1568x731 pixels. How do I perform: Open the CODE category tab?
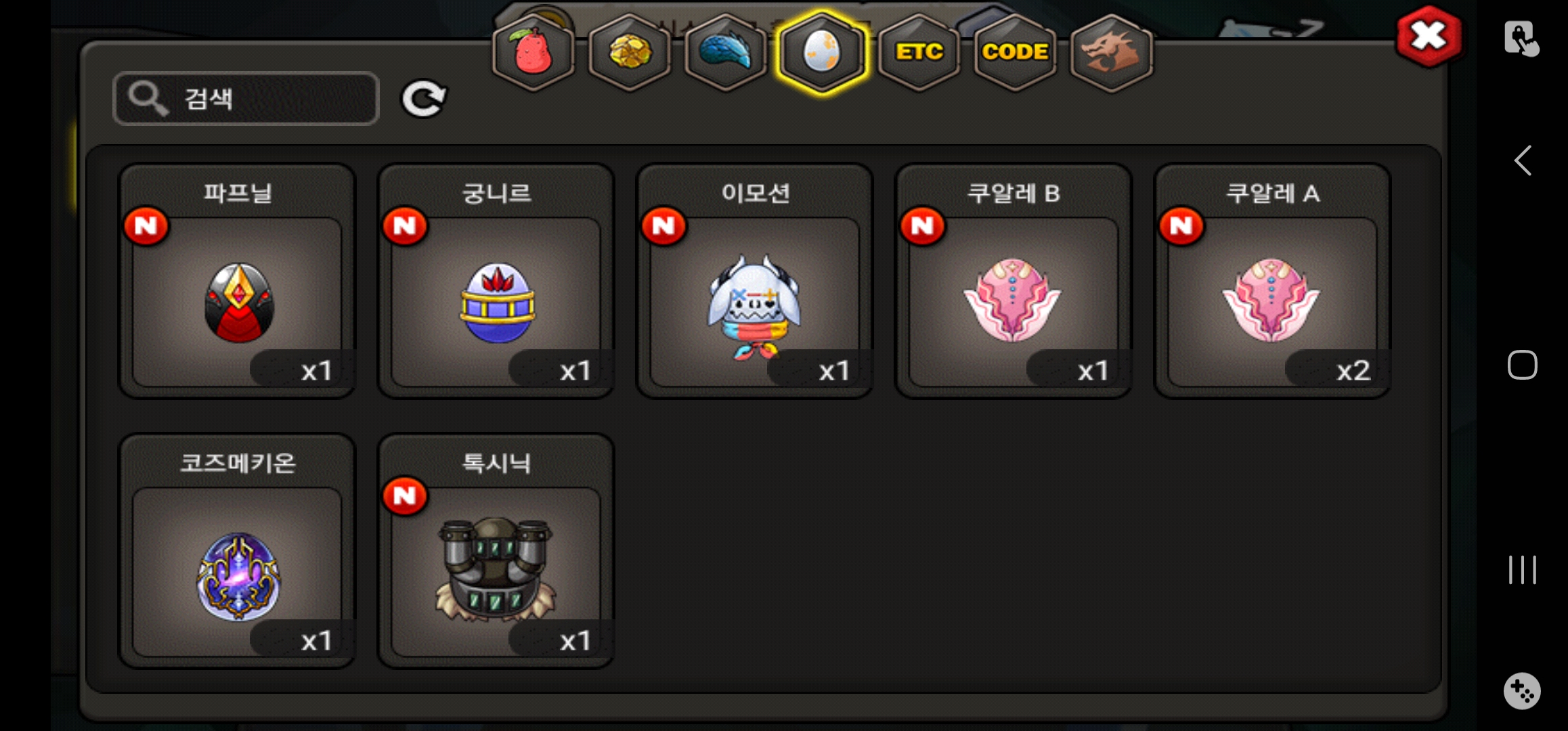[x=1015, y=52]
